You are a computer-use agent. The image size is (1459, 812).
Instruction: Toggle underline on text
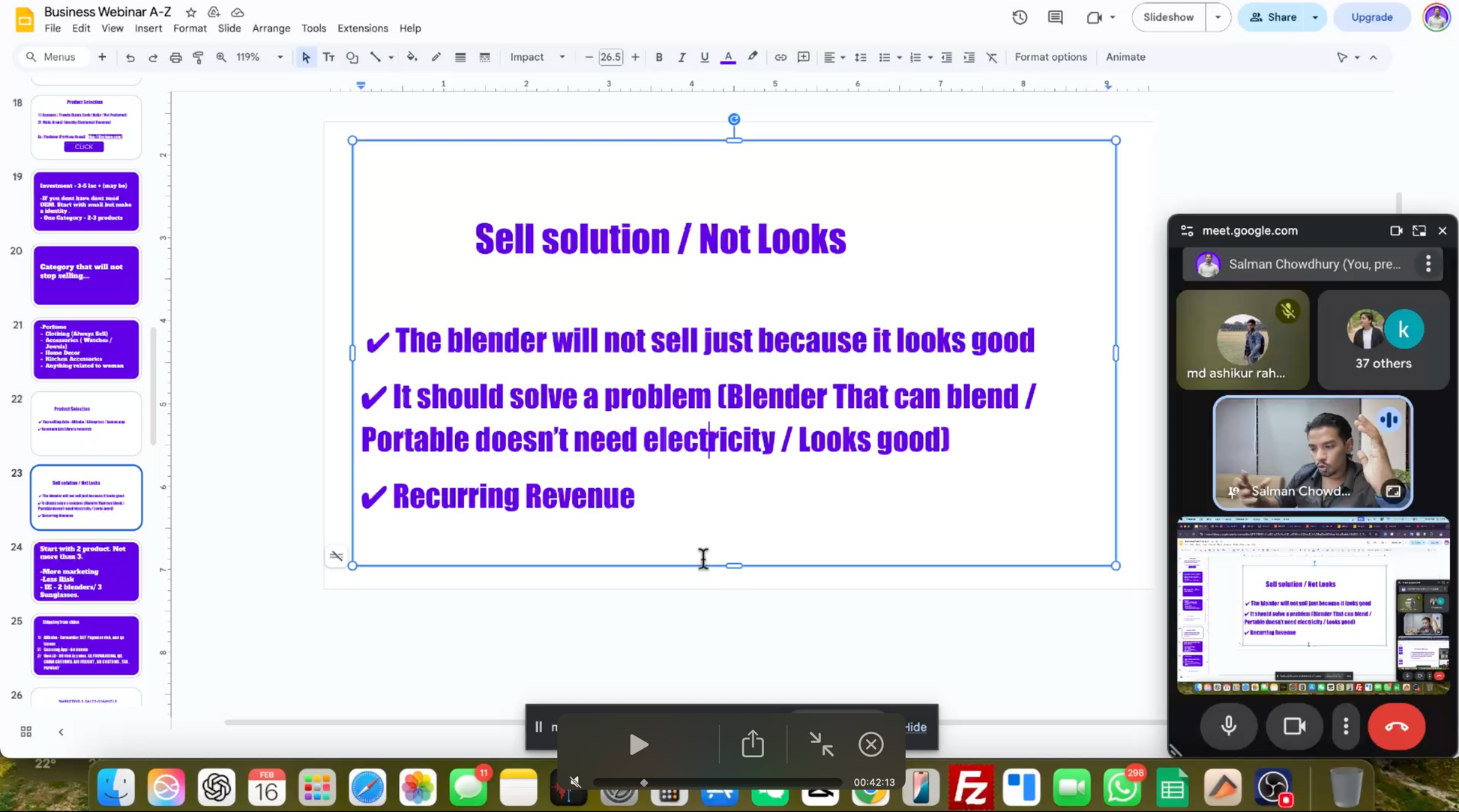(704, 57)
